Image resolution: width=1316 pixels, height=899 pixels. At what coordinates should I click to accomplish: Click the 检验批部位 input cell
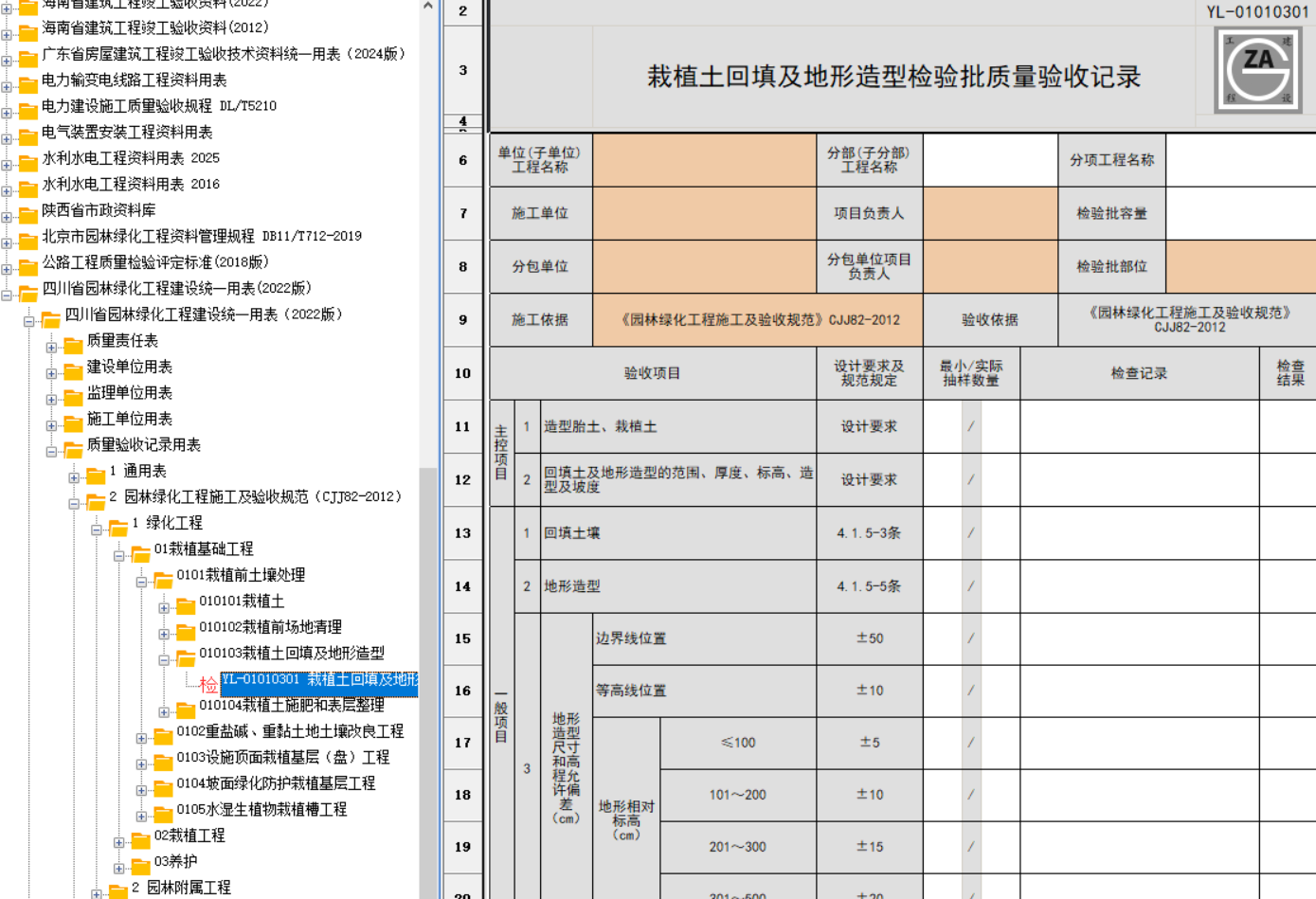1240,267
